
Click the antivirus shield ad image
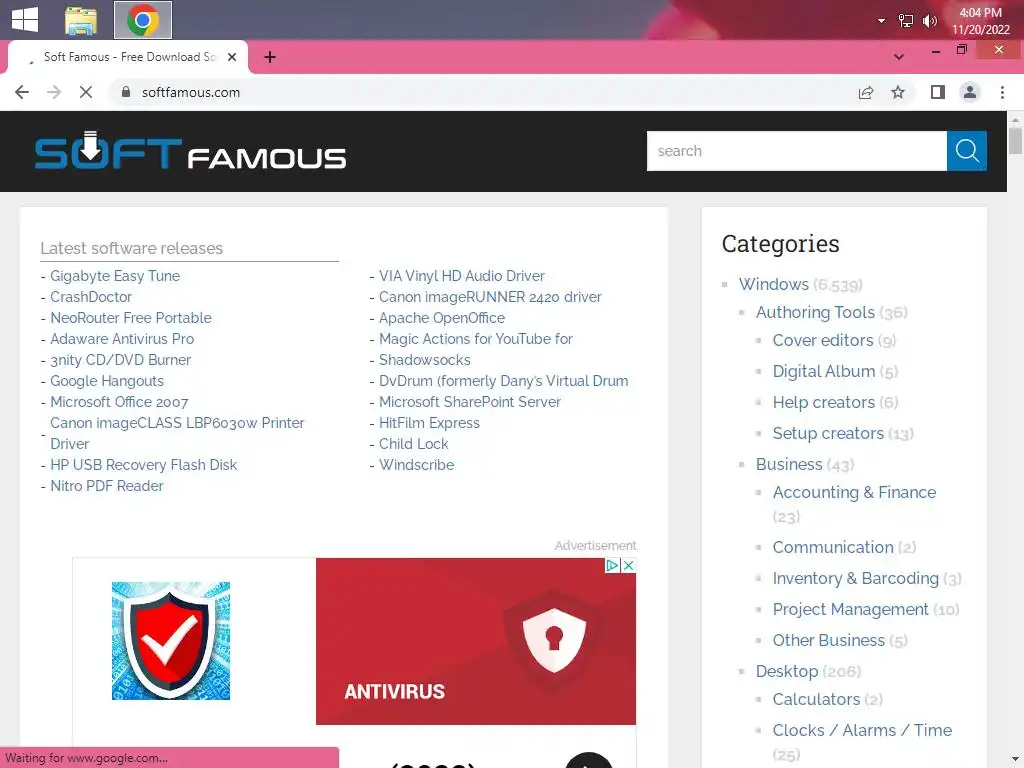pos(170,641)
